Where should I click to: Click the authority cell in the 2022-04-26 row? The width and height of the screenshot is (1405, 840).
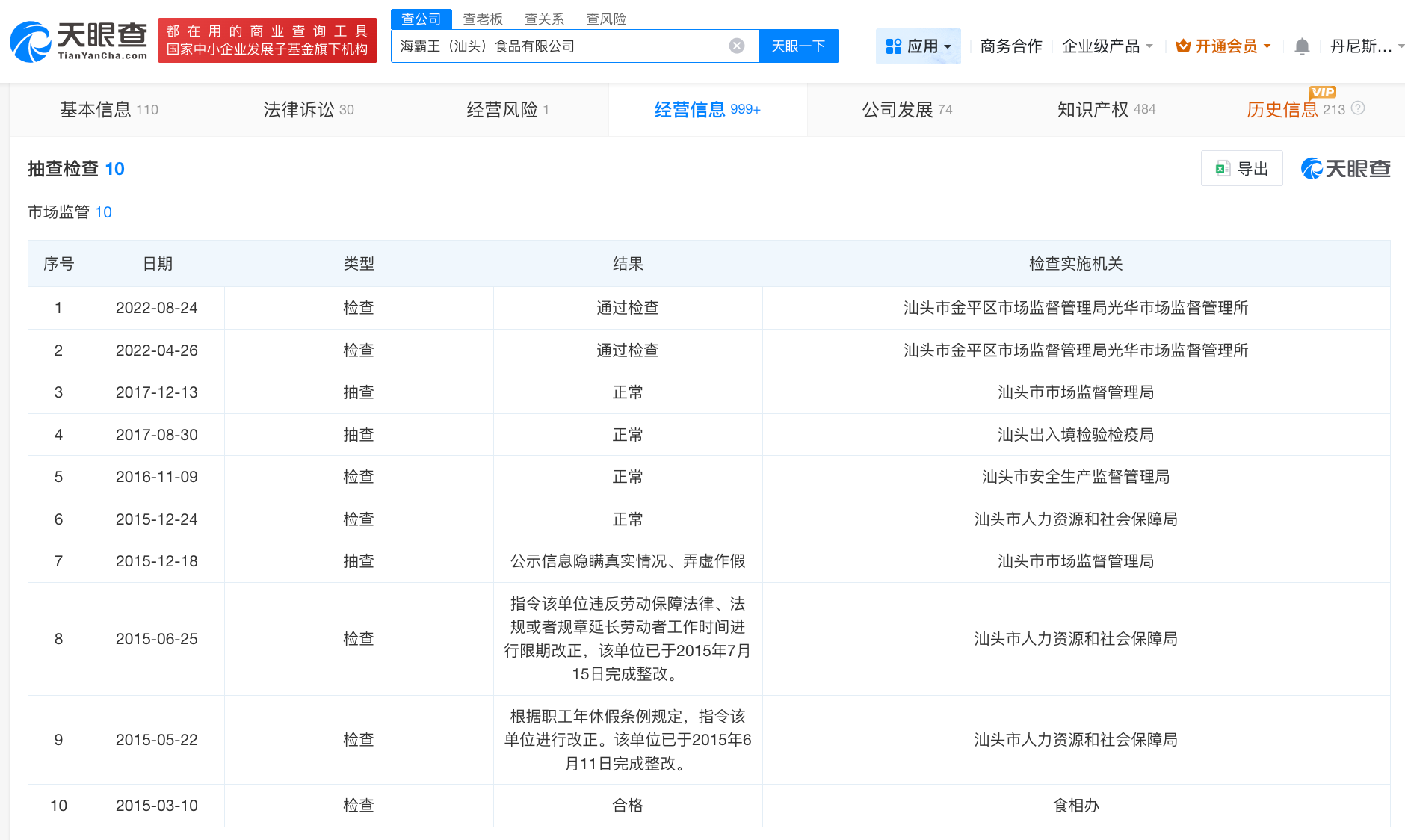(x=1076, y=350)
